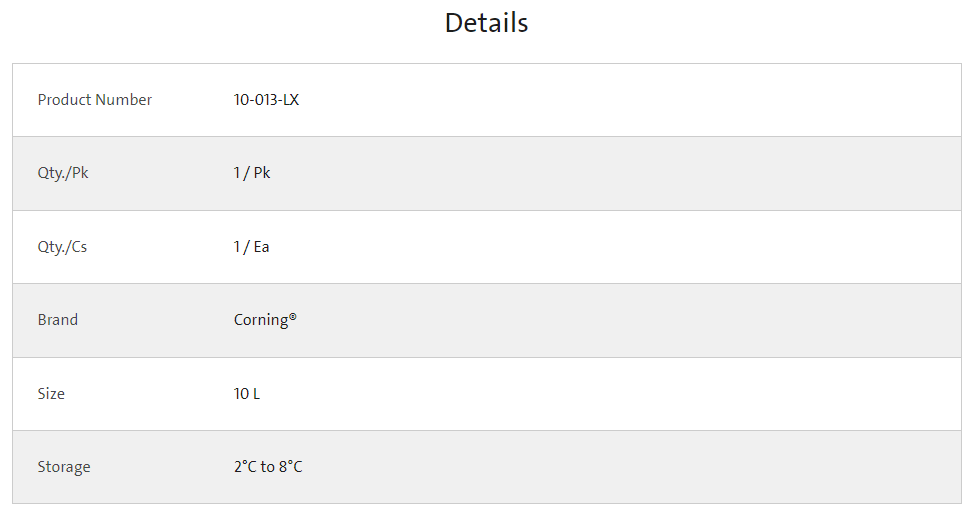Click the 1 / Ea value
The height and width of the screenshot is (528, 974).
pos(251,247)
